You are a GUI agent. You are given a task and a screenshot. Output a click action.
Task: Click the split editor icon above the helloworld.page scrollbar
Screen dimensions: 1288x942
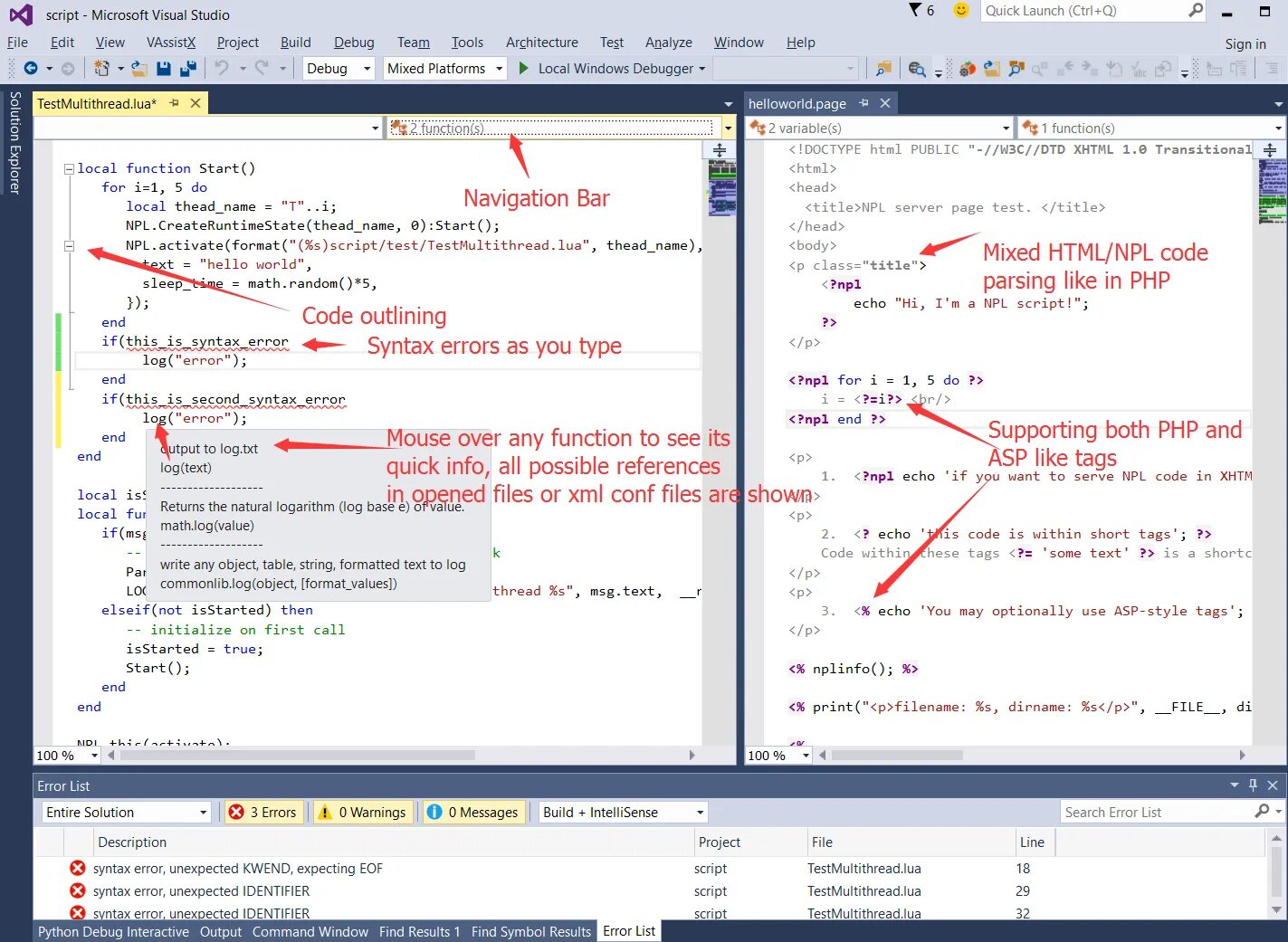(x=1270, y=150)
